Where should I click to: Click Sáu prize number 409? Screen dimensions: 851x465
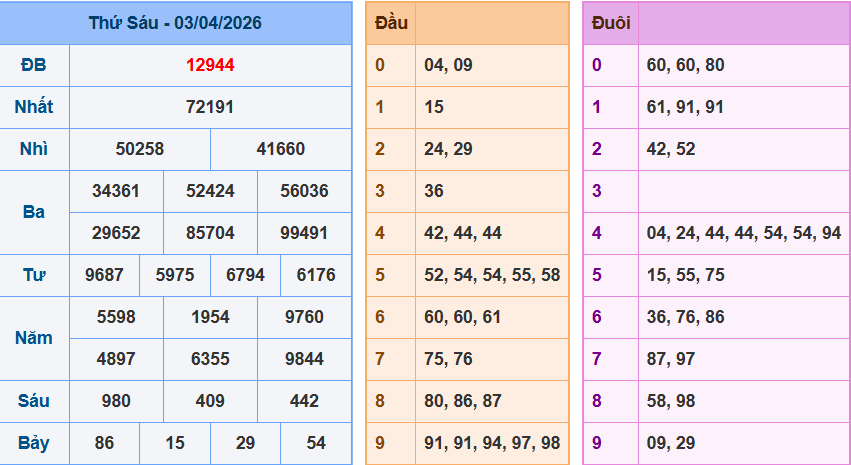click(210, 401)
